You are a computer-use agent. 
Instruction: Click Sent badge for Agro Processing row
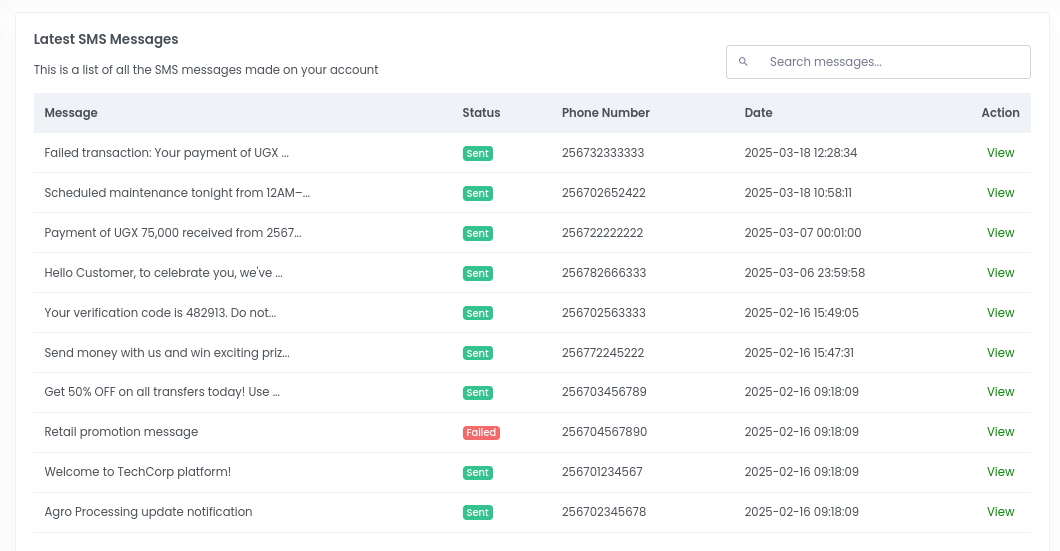pos(477,512)
